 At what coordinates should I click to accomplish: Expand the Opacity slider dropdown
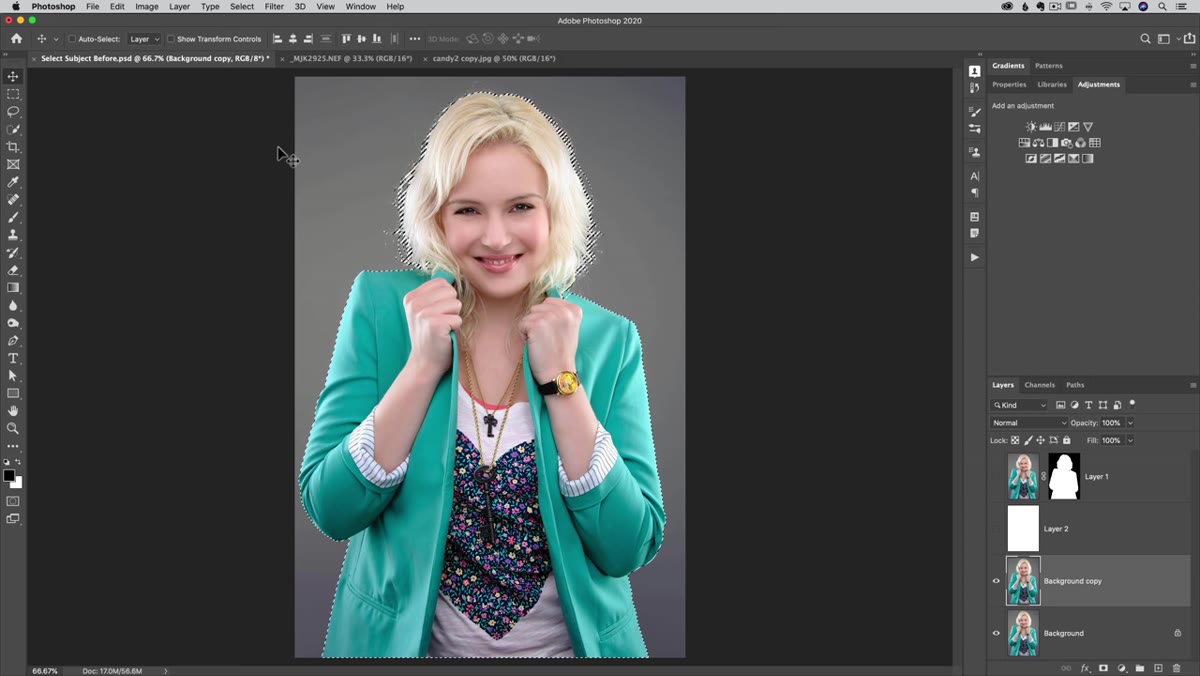[1131, 423]
